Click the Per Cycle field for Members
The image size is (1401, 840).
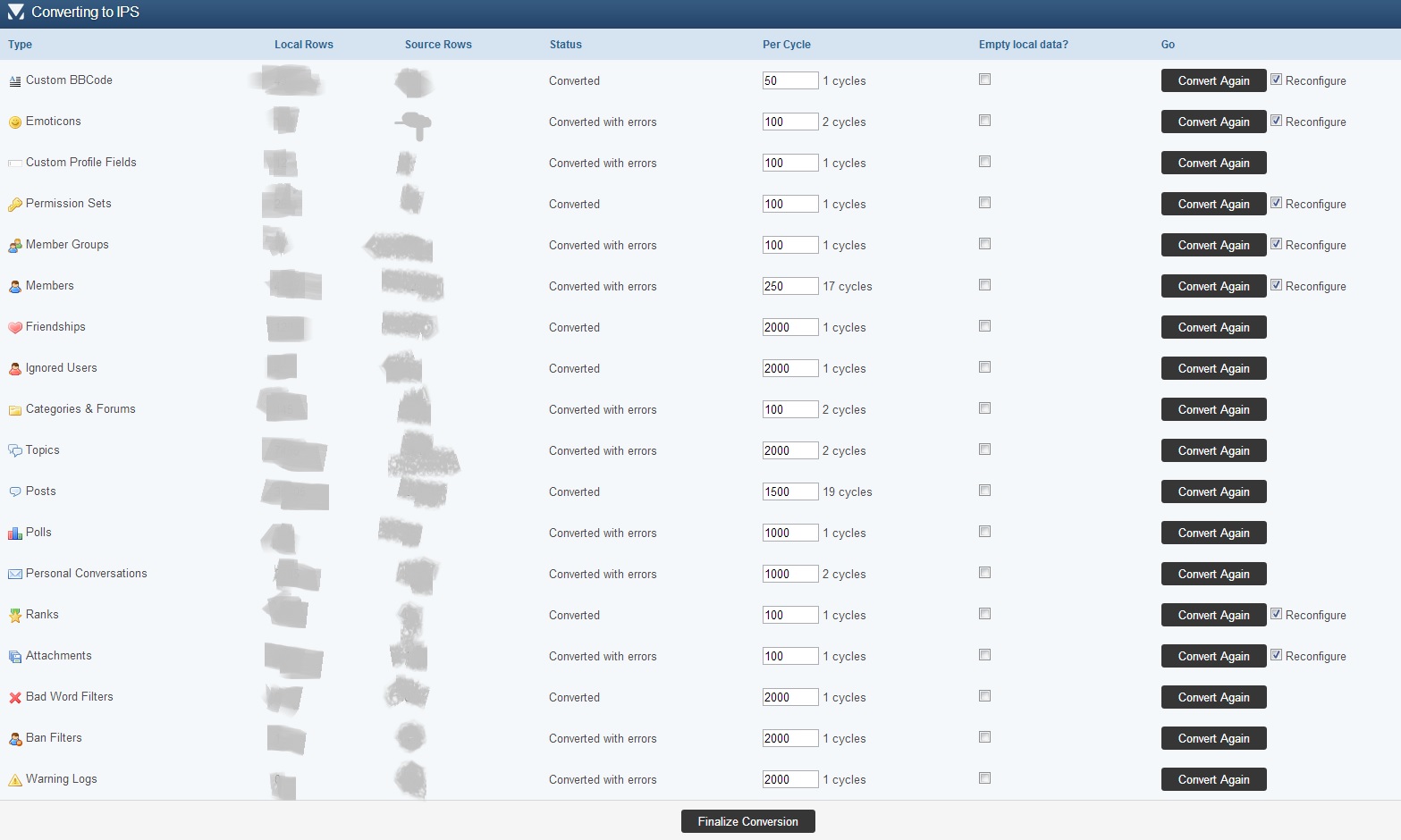point(789,286)
